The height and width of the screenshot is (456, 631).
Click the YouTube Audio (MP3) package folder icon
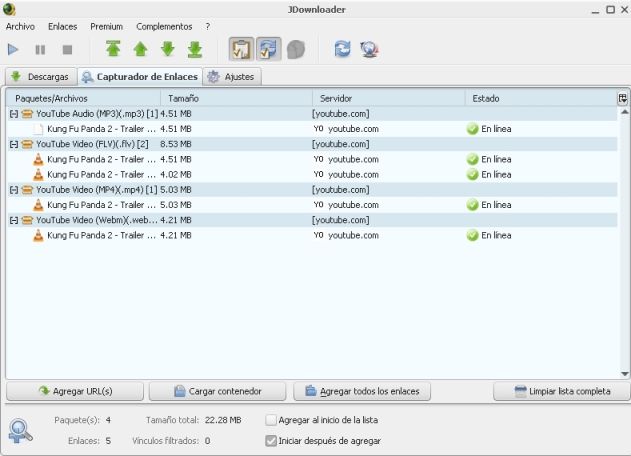(x=27, y=114)
